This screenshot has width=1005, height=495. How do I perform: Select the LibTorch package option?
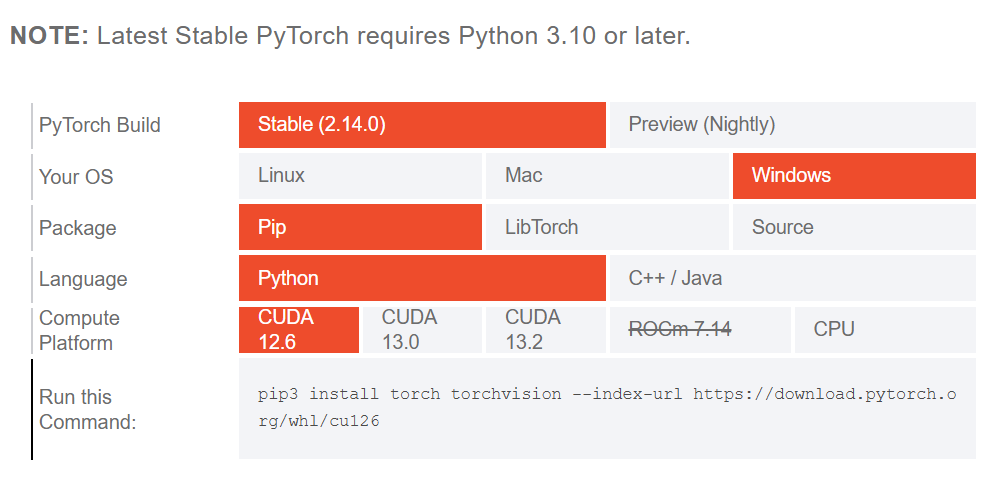(607, 227)
